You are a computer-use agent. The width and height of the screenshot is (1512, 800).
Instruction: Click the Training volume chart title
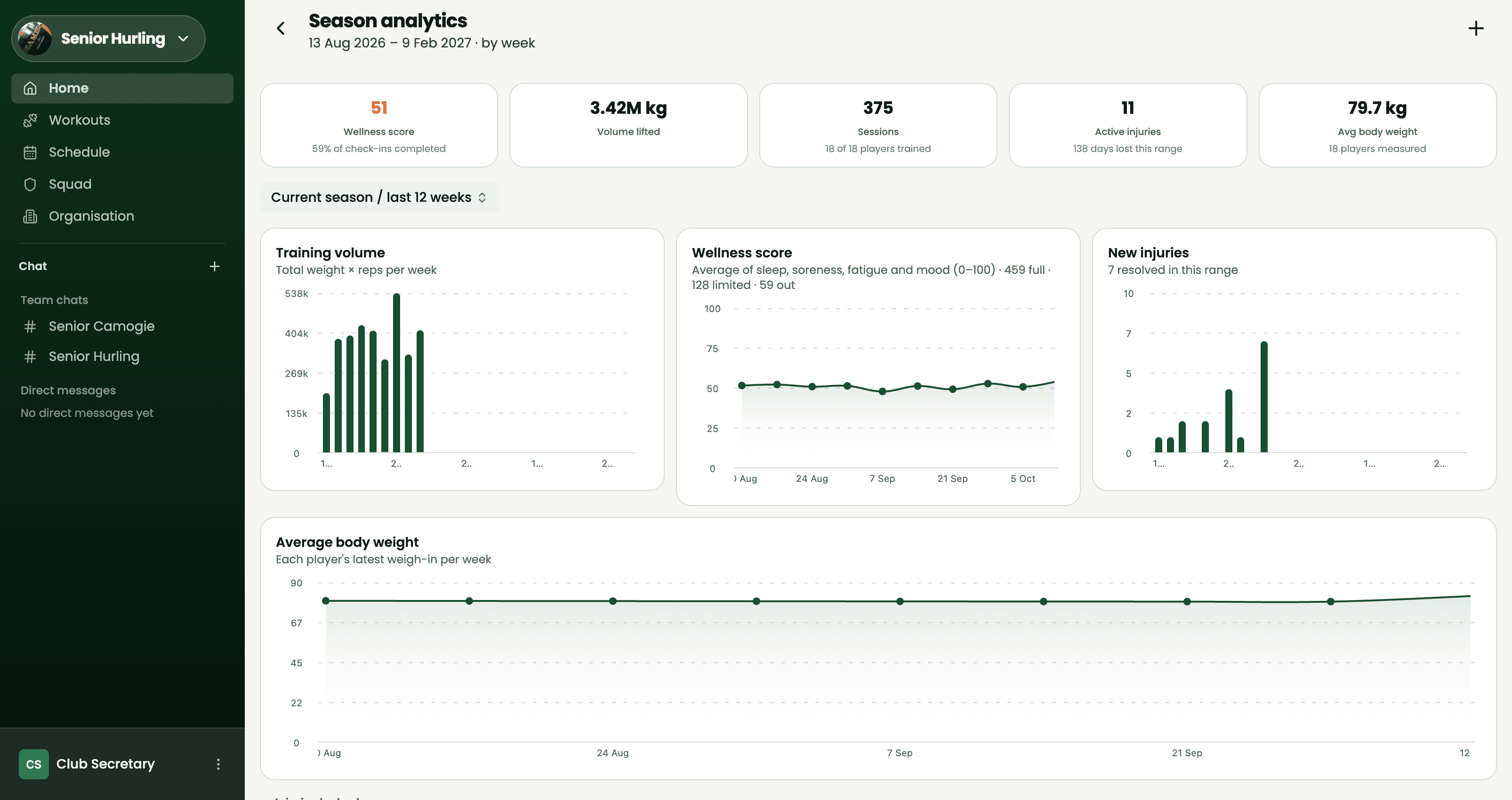(x=330, y=253)
